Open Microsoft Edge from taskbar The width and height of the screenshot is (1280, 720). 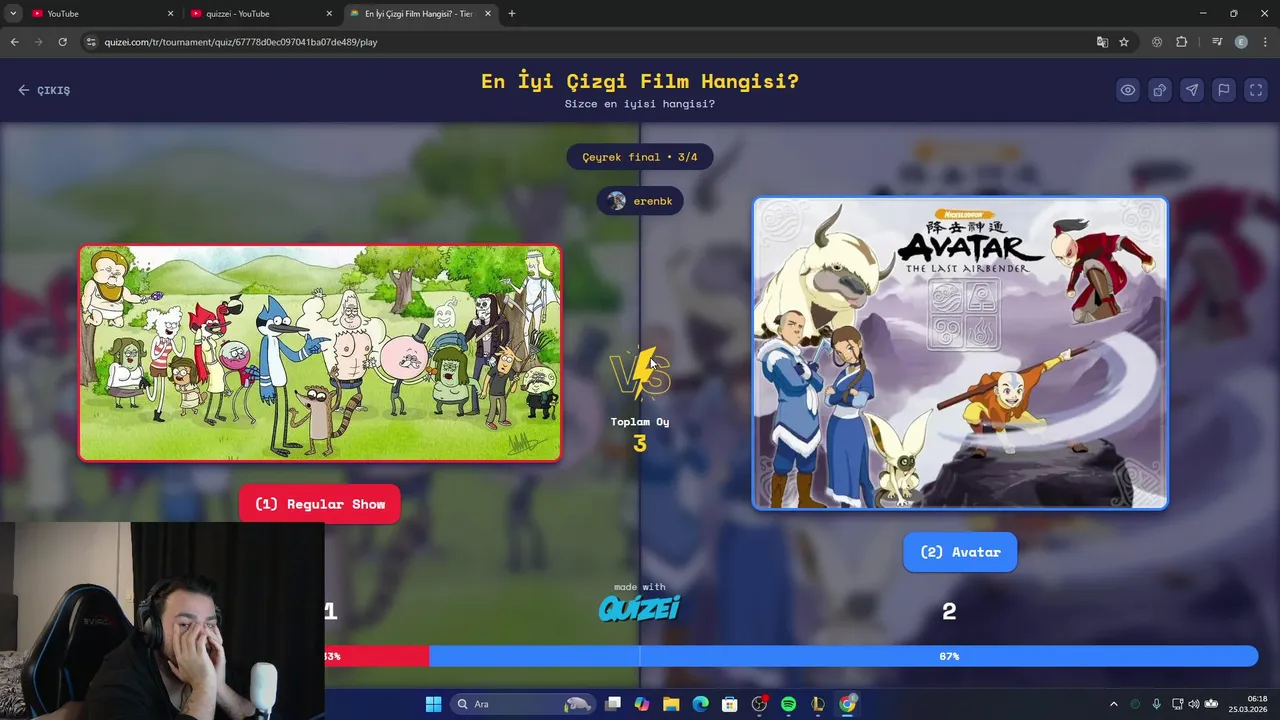pyautogui.click(x=701, y=704)
